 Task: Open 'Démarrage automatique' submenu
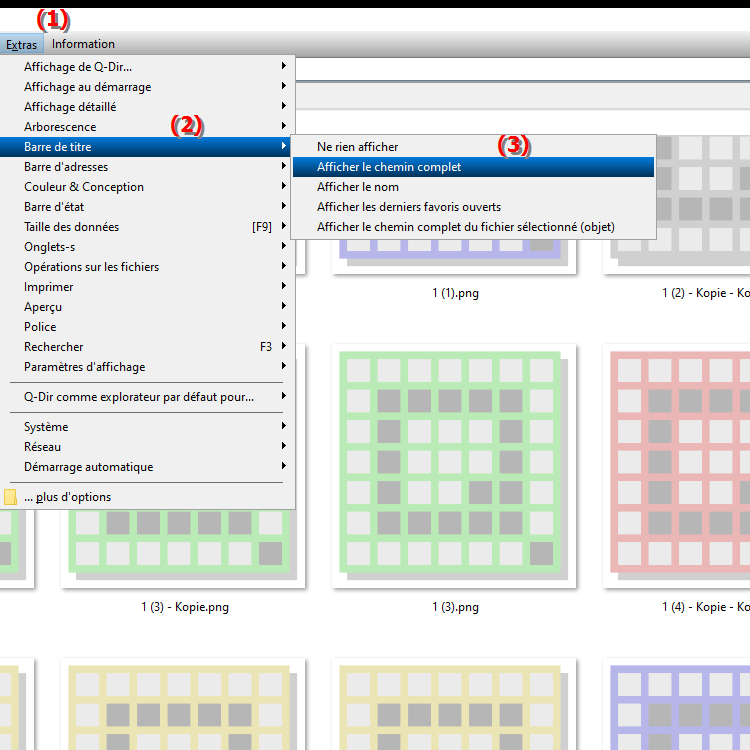[147, 467]
